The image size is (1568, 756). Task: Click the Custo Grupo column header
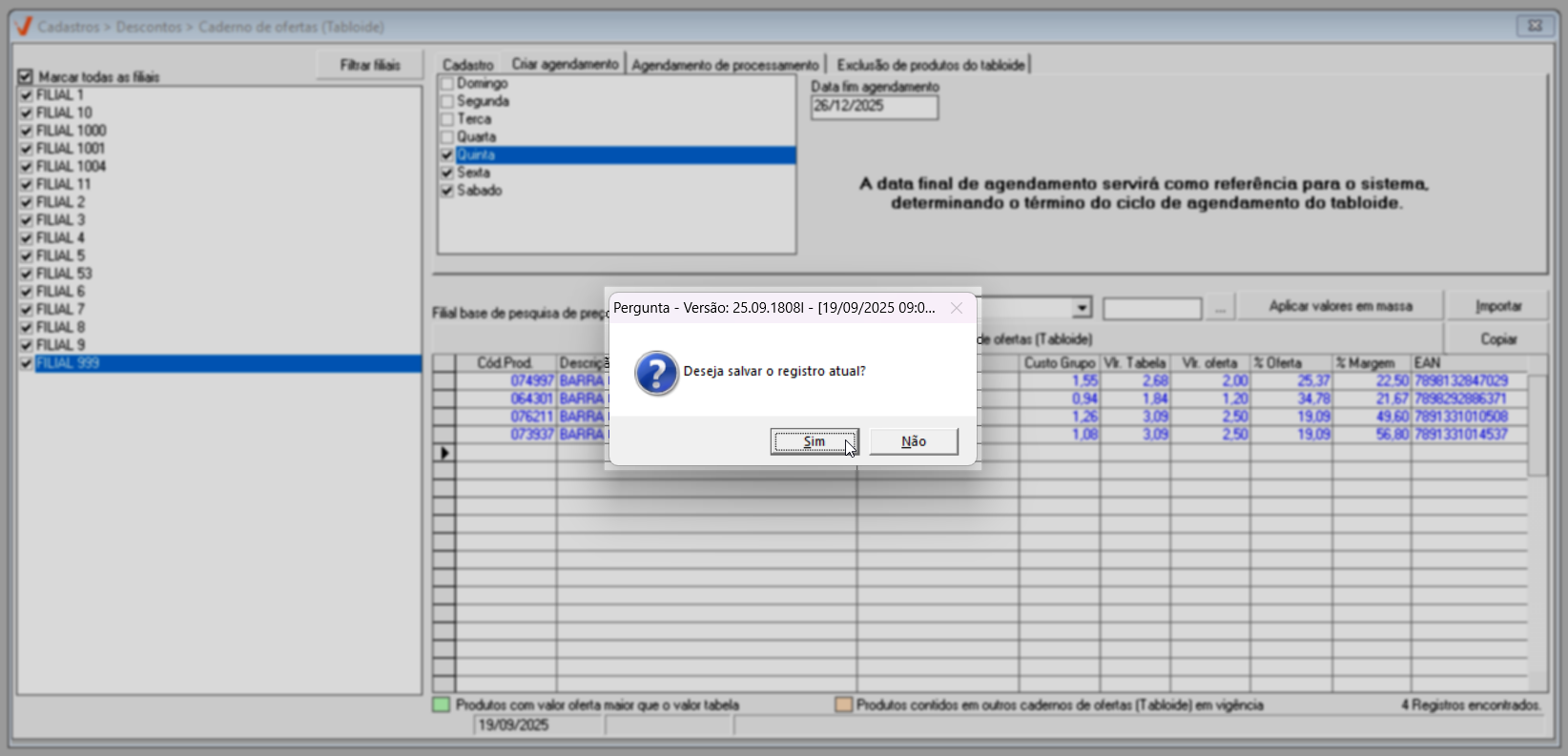1060,363
